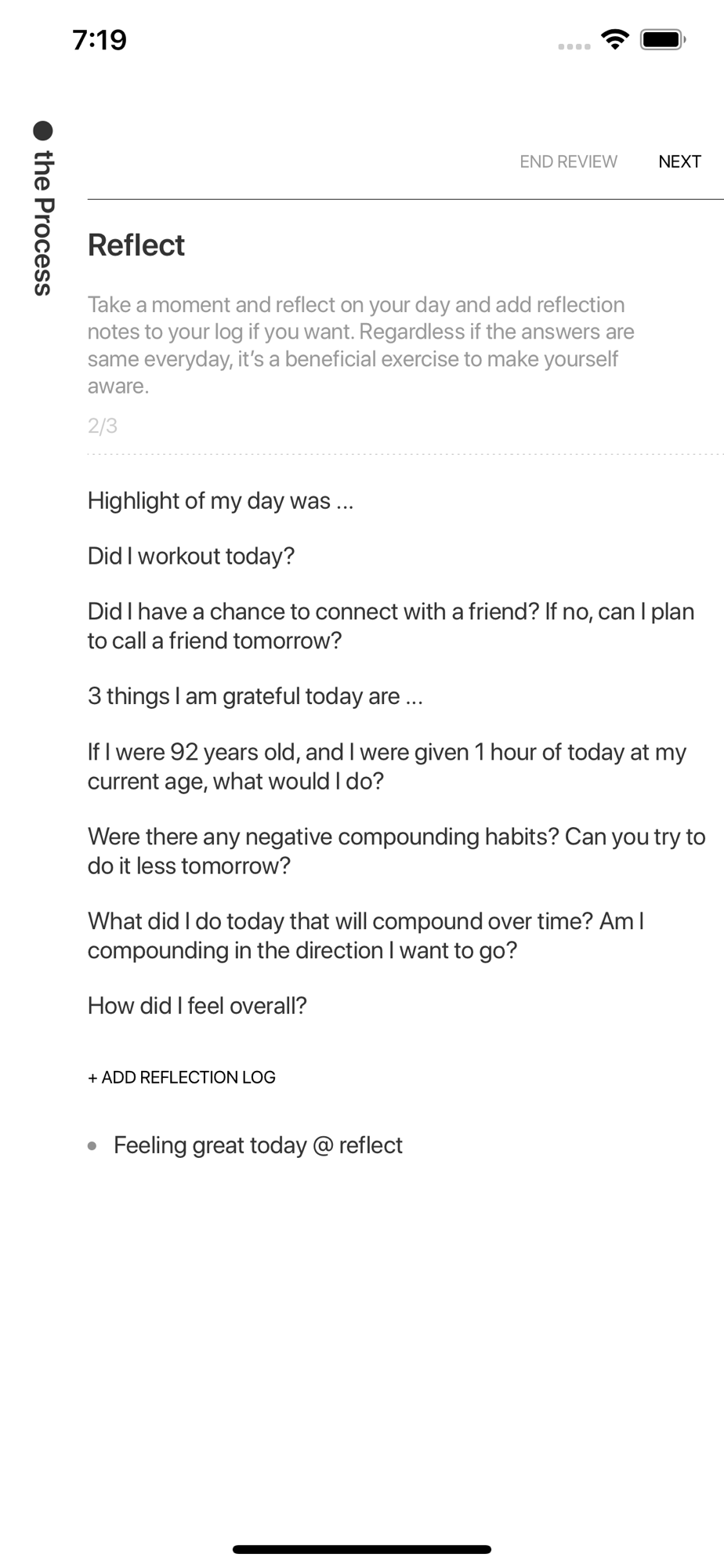Image resolution: width=724 pixels, height=1568 pixels.
Task: Click END REVIEW
Action: [569, 162]
